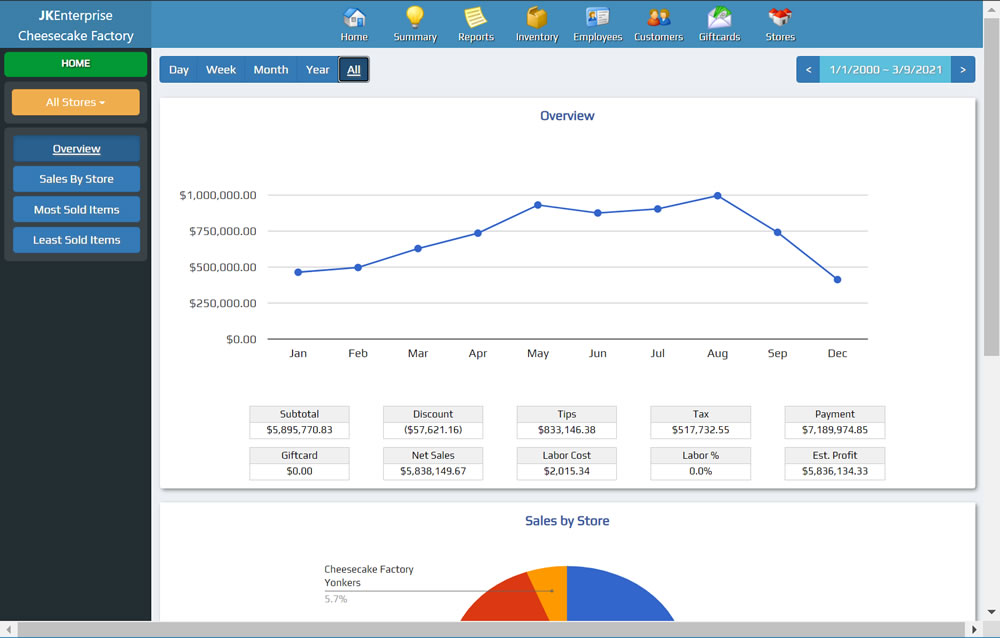
Task: Click the green HOME sidebar button
Action: click(x=75, y=64)
